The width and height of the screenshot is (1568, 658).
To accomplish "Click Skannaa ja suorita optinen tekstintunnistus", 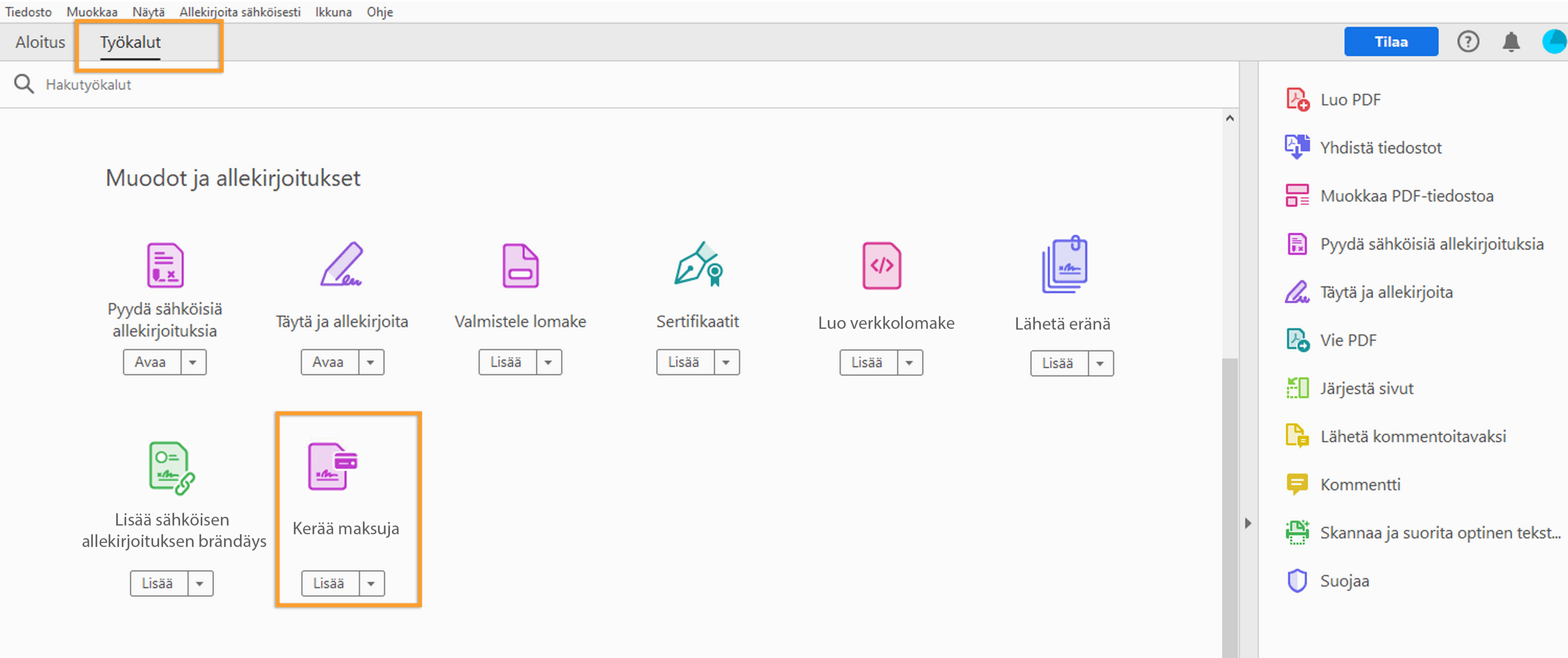I will pos(1439,533).
